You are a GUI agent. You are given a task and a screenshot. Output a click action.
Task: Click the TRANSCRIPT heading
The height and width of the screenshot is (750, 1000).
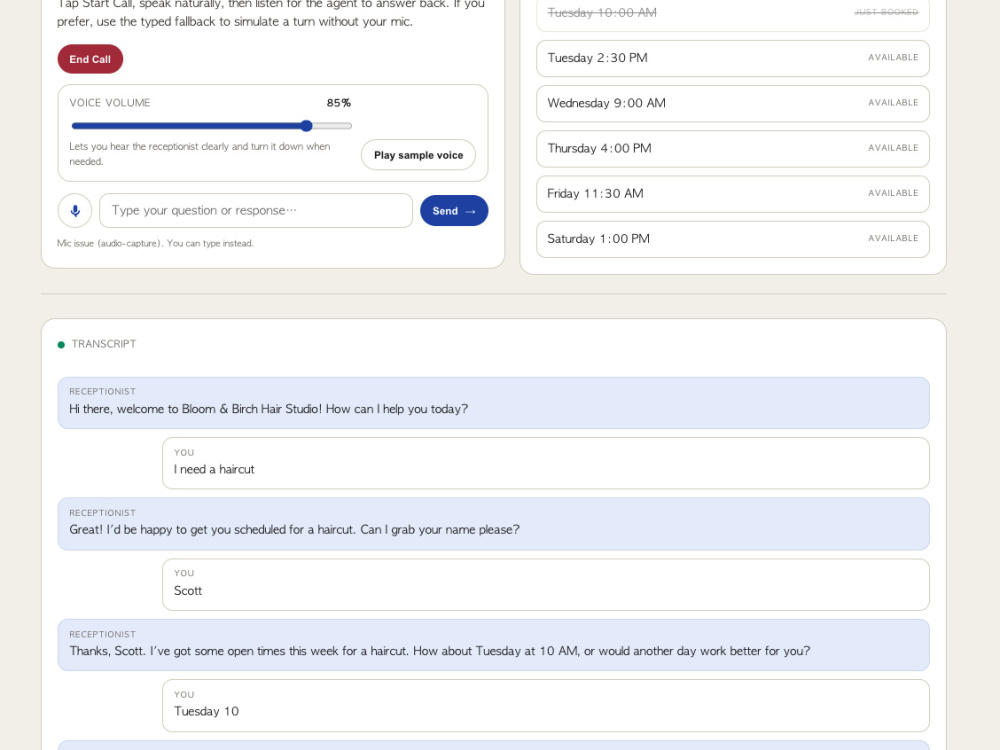point(104,344)
